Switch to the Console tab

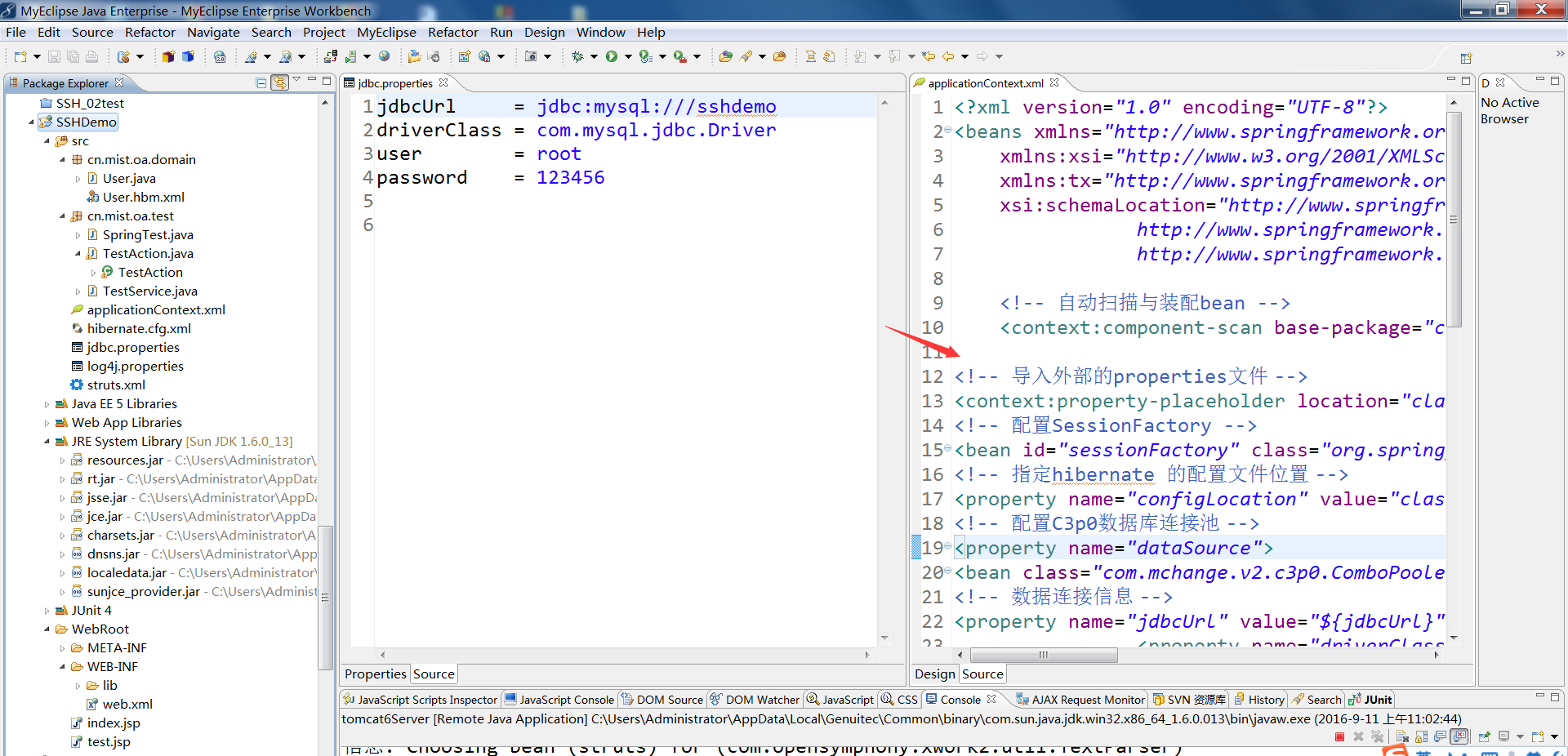pos(960,700)
